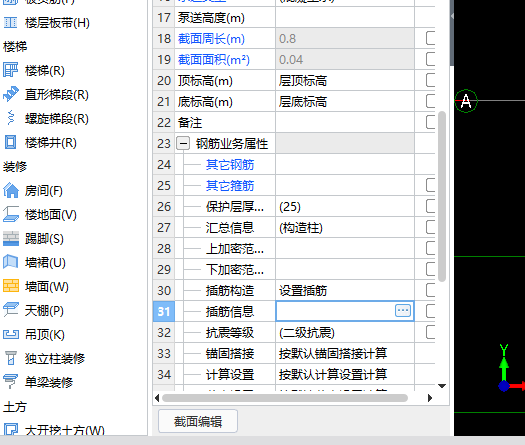Collapse panel with the small side arrow
The width and height of the screenshot is (525, 445).
pos(452,16)
